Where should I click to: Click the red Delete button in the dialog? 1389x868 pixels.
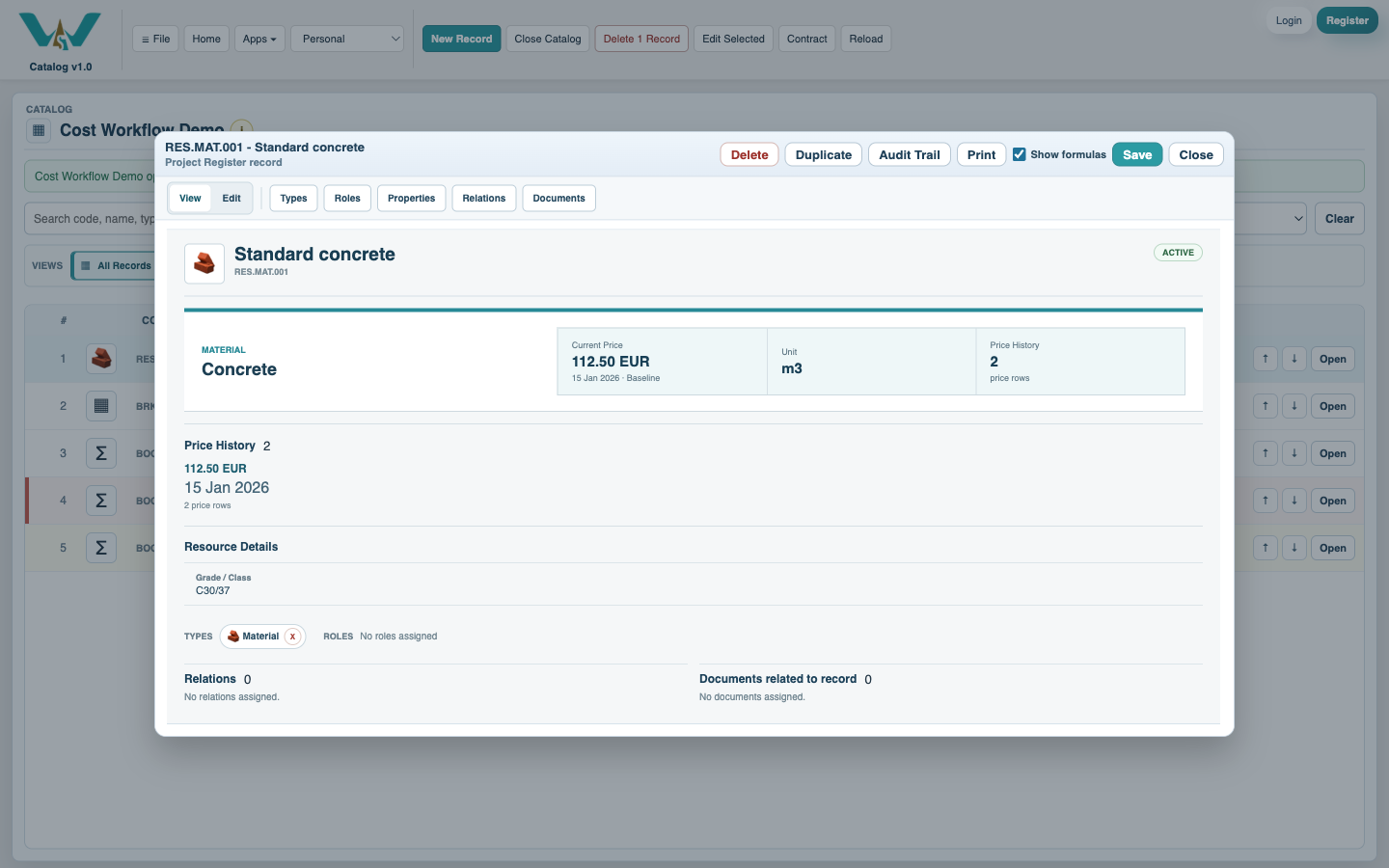[x=749, y=154]
